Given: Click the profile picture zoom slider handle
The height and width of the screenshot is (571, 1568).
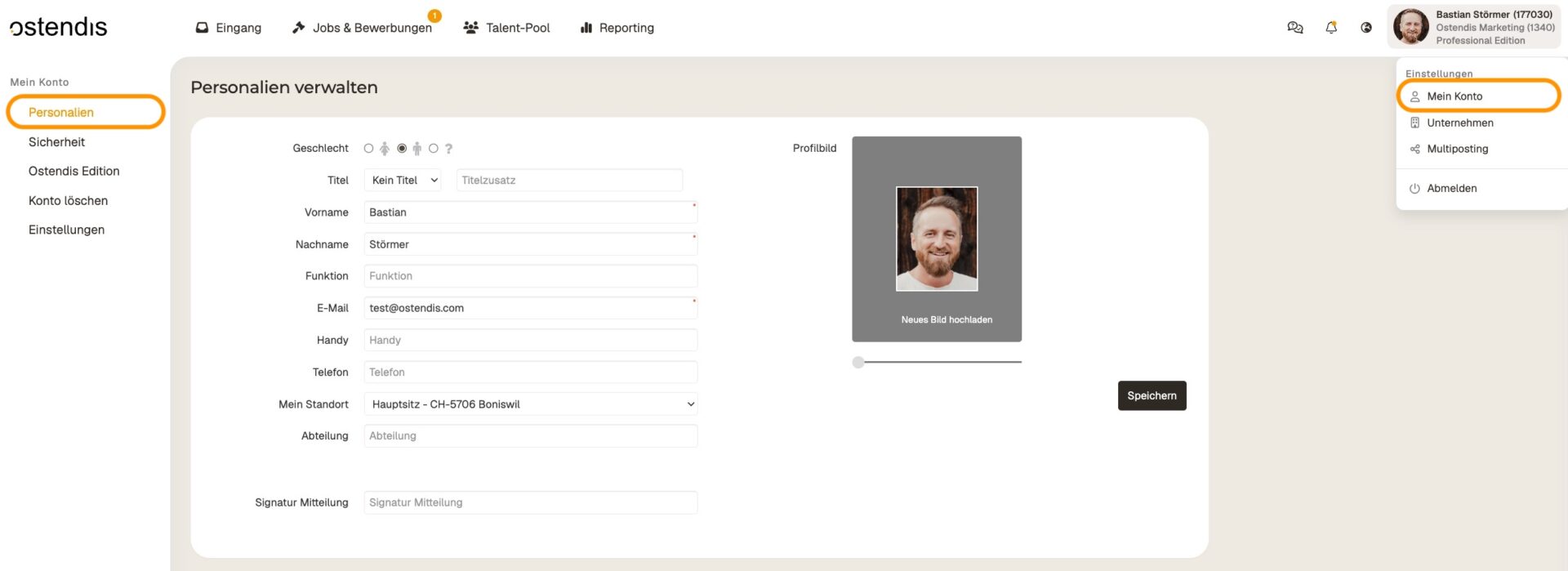Looking at the screenshot, I should (x=858, y=363).
